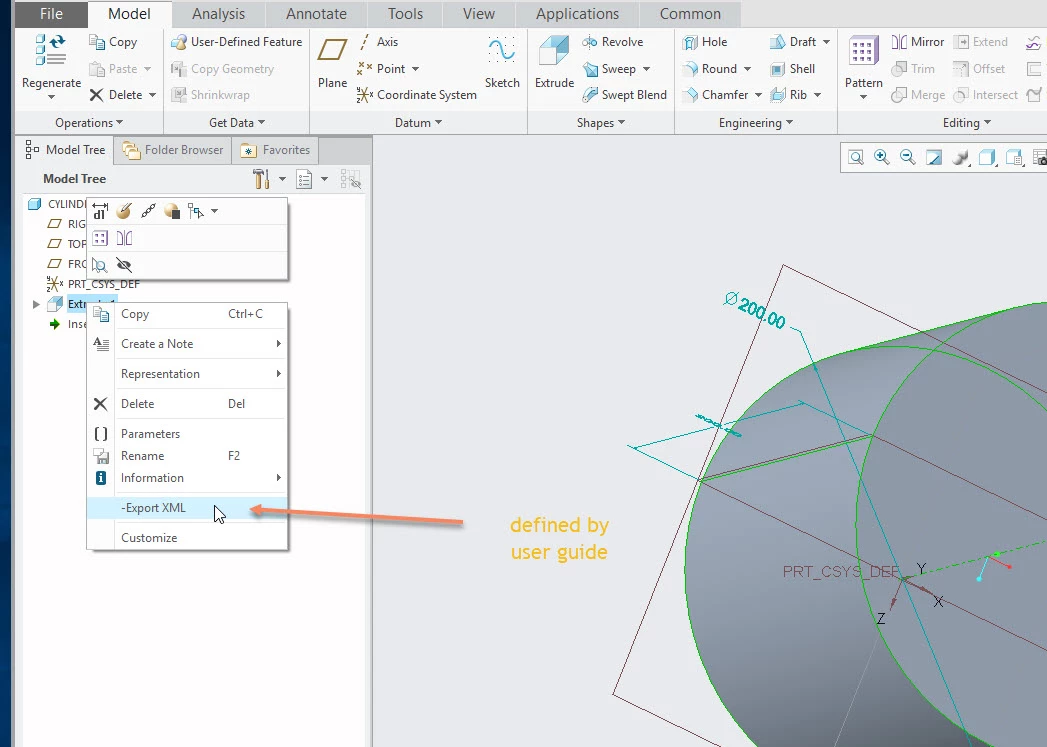Open the Operations group dropdown
This screenshot has width=1047, height=747.
(x=89, y=123)
